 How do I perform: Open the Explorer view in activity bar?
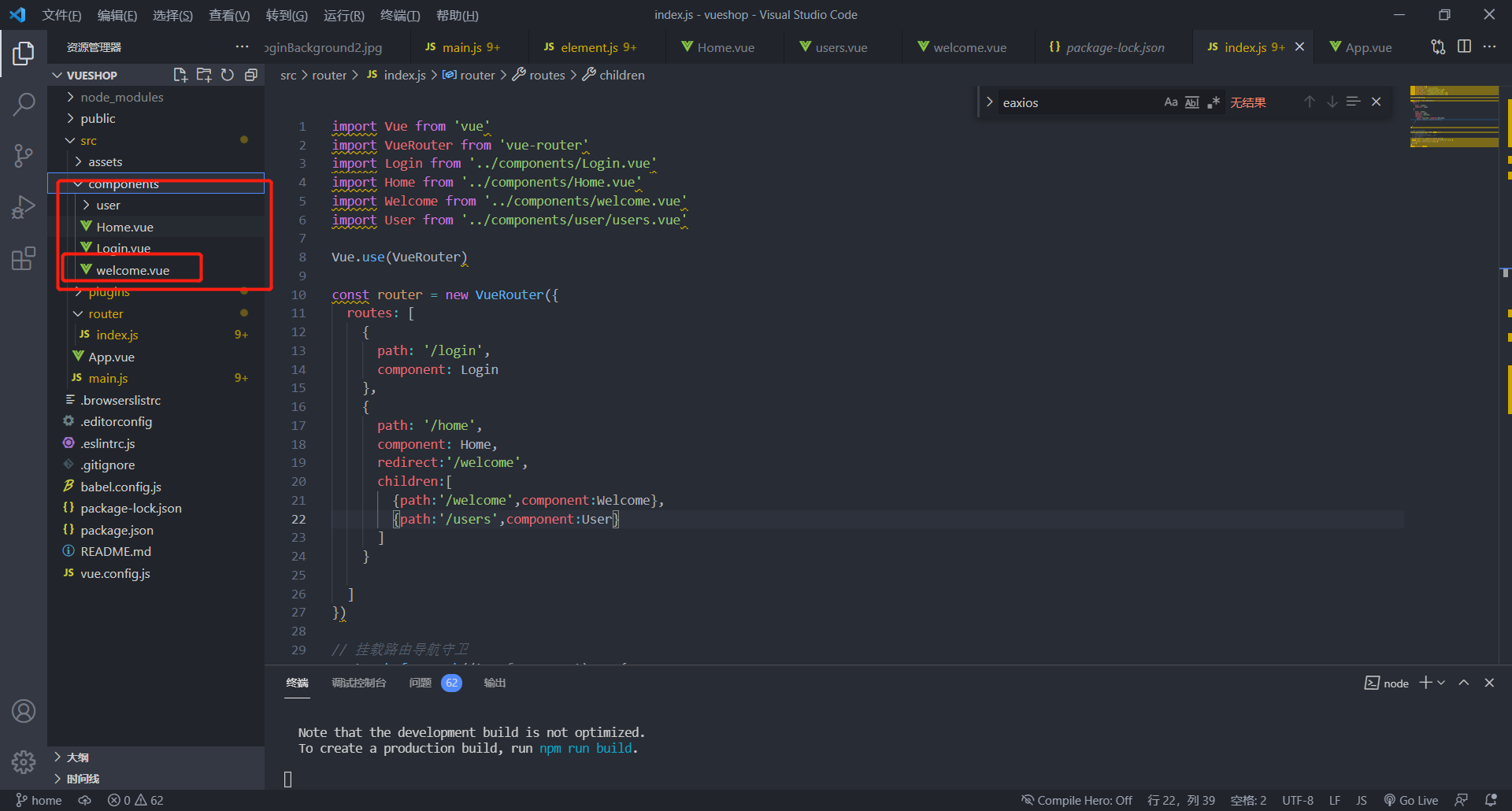coord(24,54)
